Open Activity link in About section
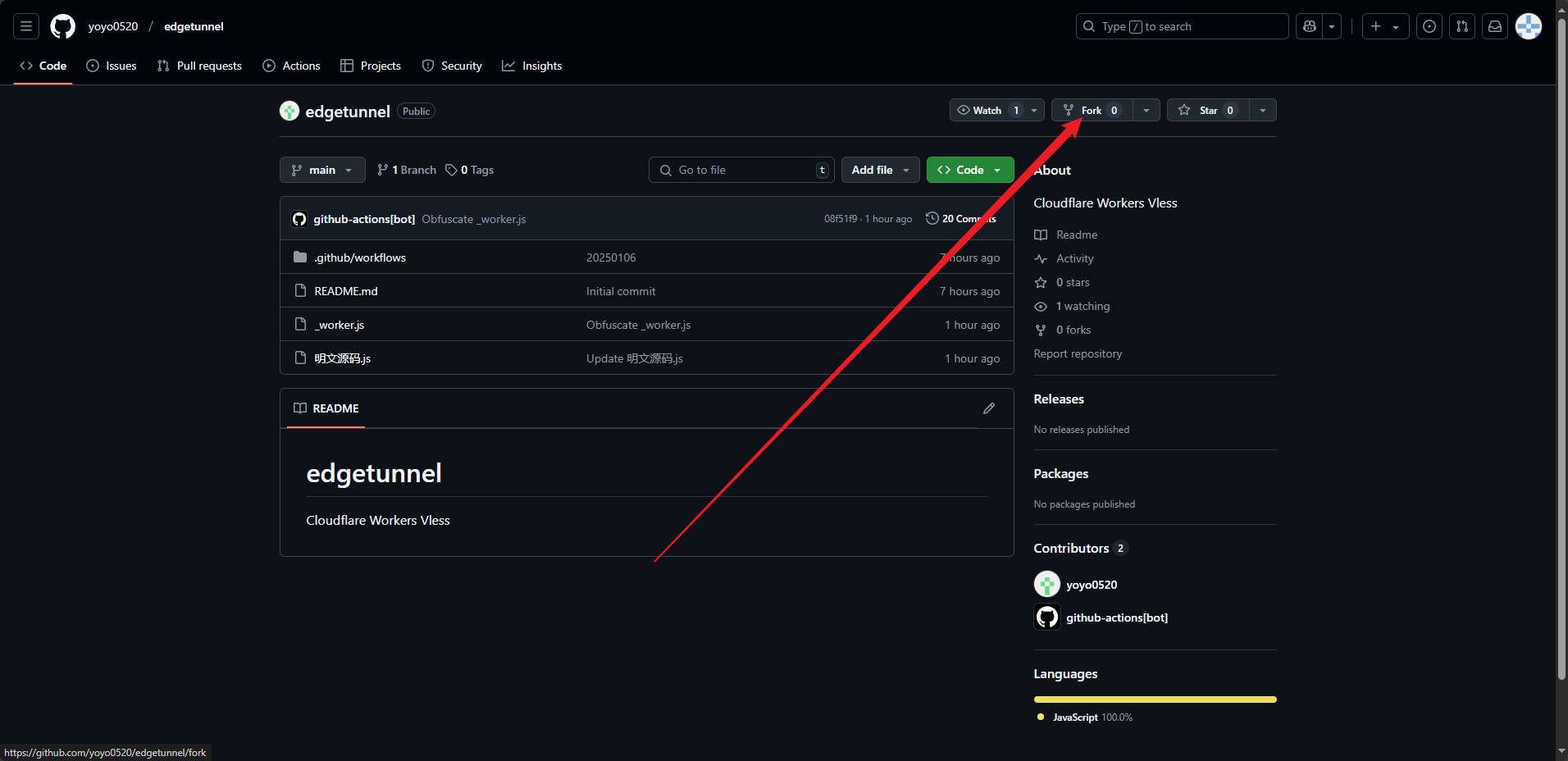The height and width of the screenshot is (761, 1568). coord(1064,258)
